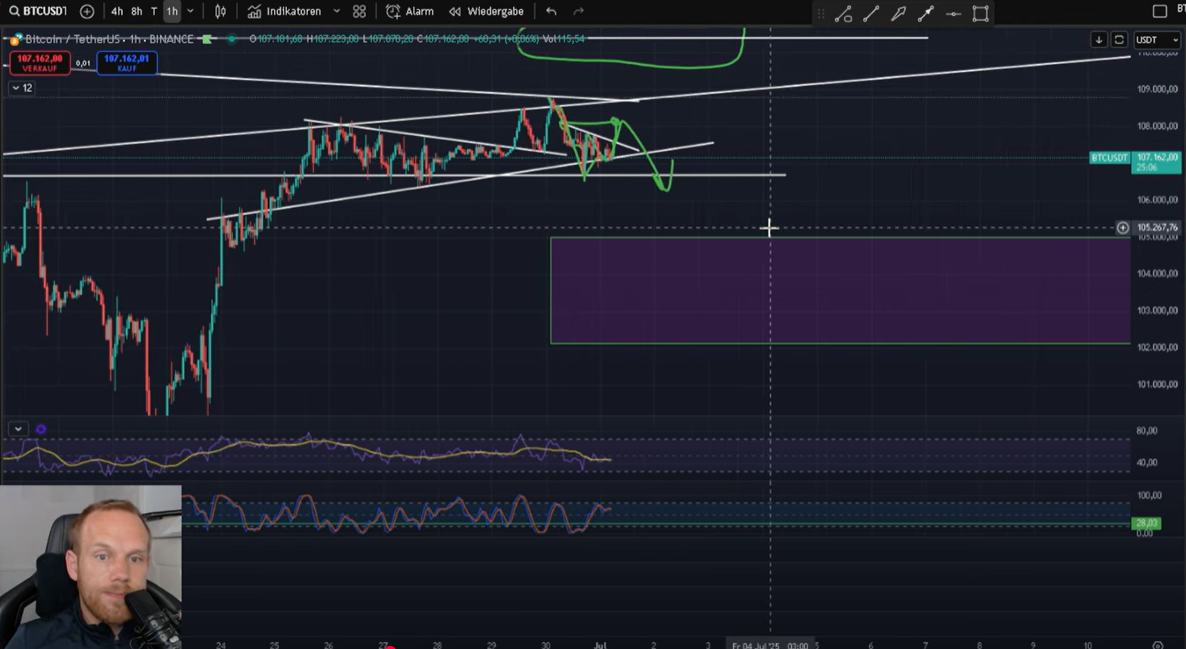Select the horizontal line tool
Screen dimensions: 1186x649
pyautogui.click(x=953, y=14)
